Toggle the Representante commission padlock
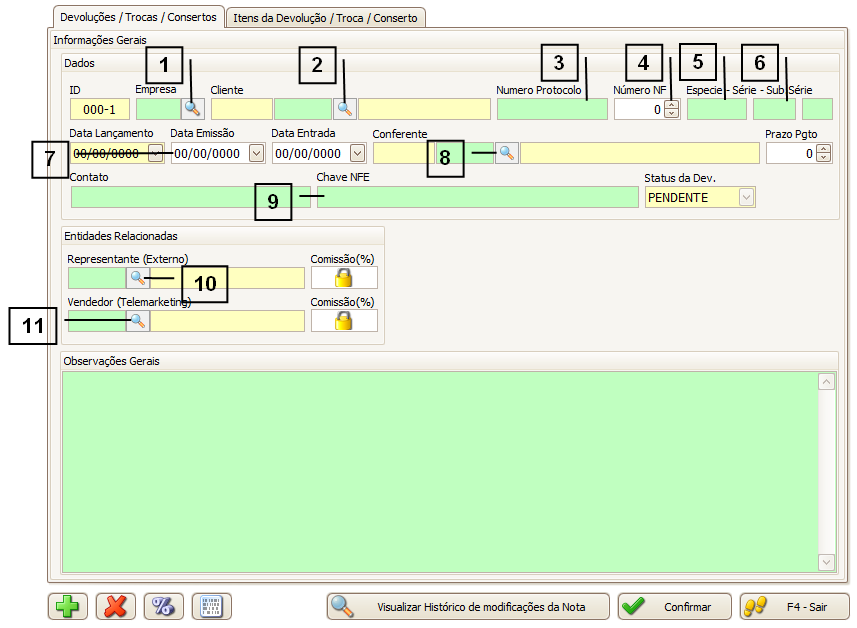This screenshot has height=628, width=857. coord(344,278)
